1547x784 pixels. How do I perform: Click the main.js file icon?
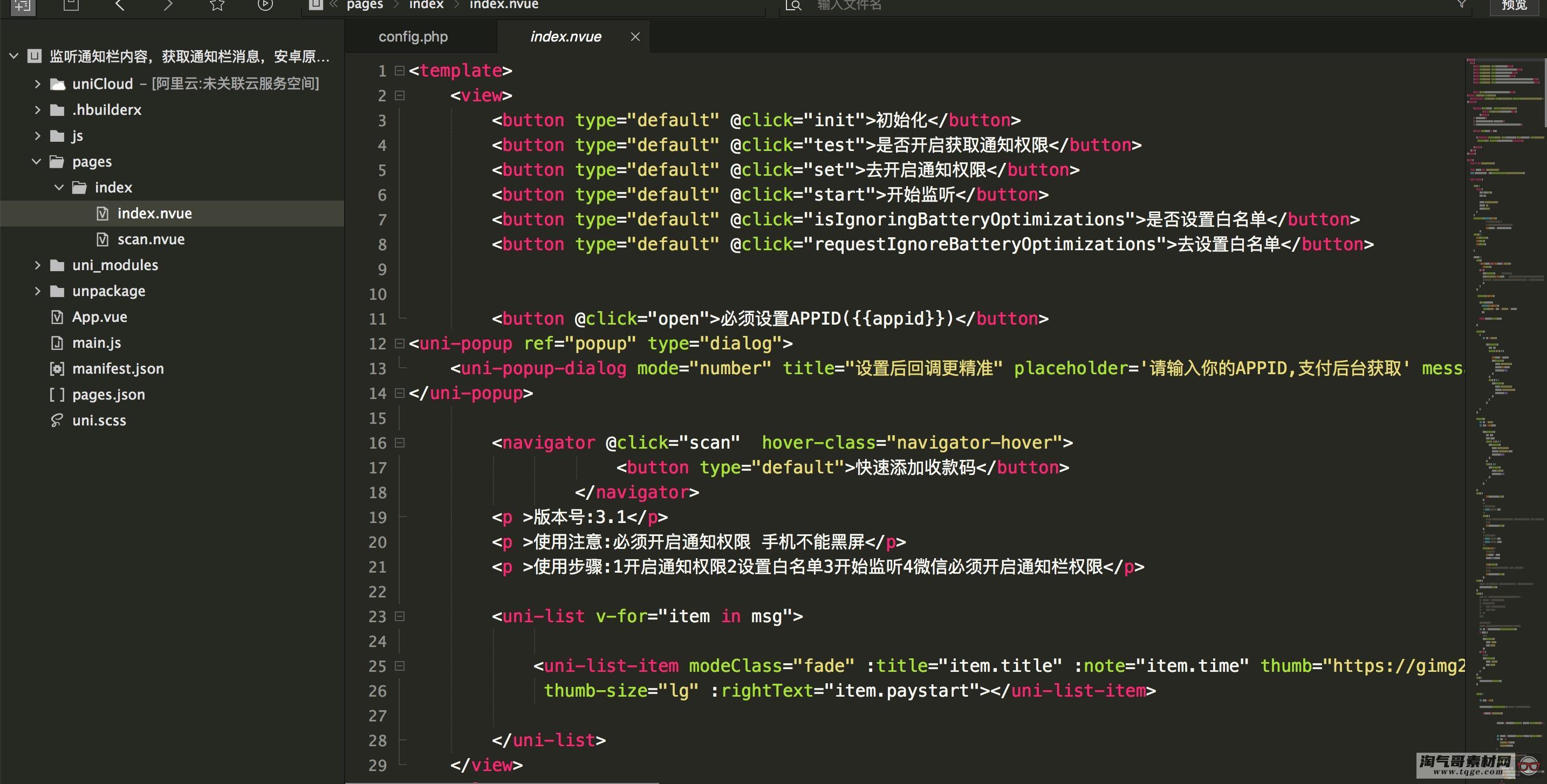(57, 343)
